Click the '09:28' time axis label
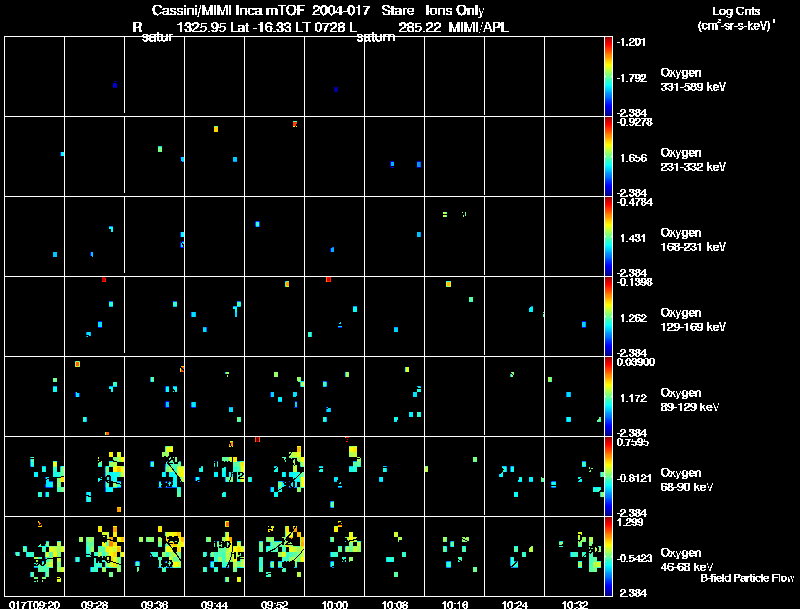 tap(94, 604)
